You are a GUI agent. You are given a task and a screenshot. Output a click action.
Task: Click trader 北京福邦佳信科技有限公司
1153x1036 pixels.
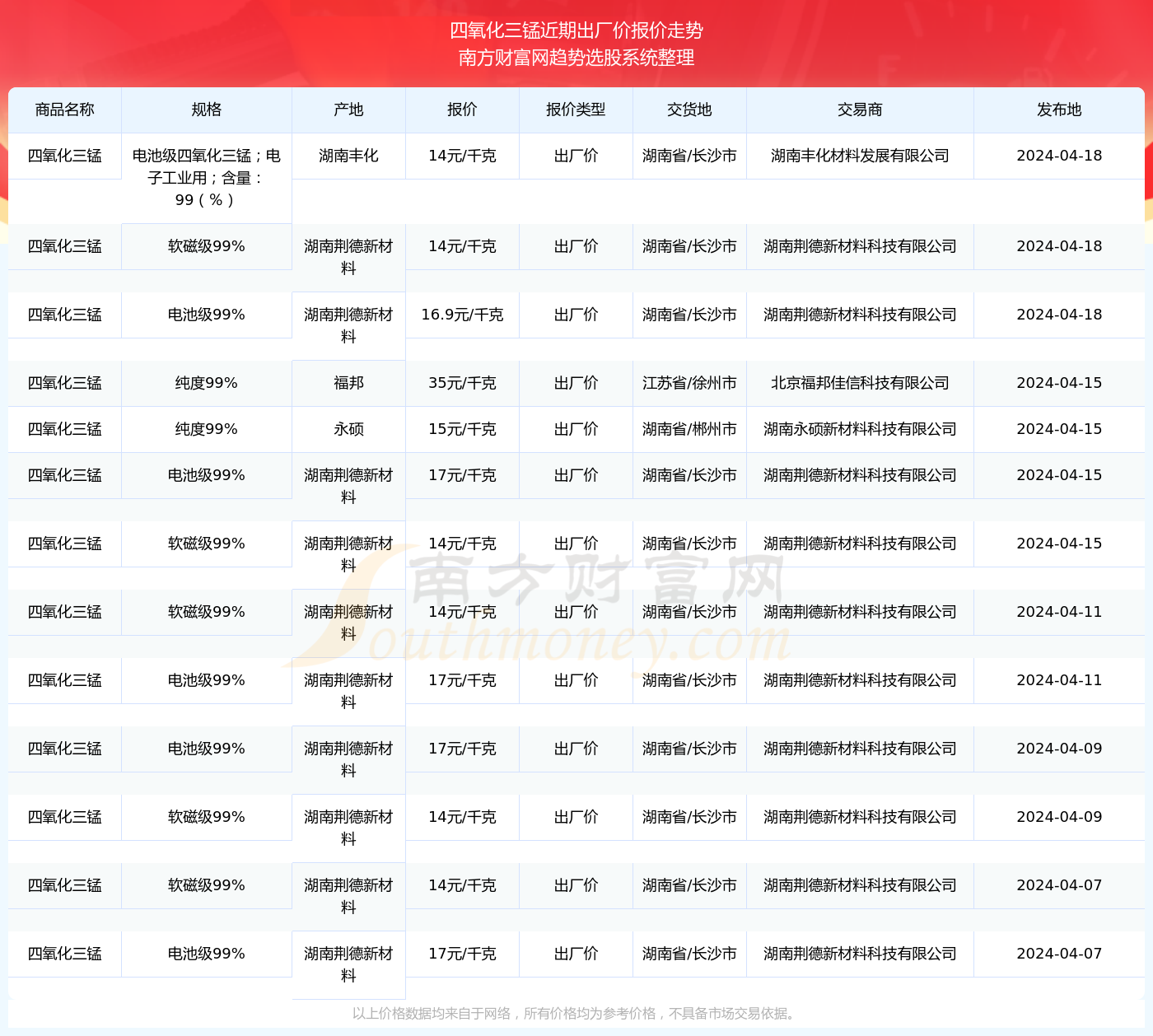tap(860, 383)
